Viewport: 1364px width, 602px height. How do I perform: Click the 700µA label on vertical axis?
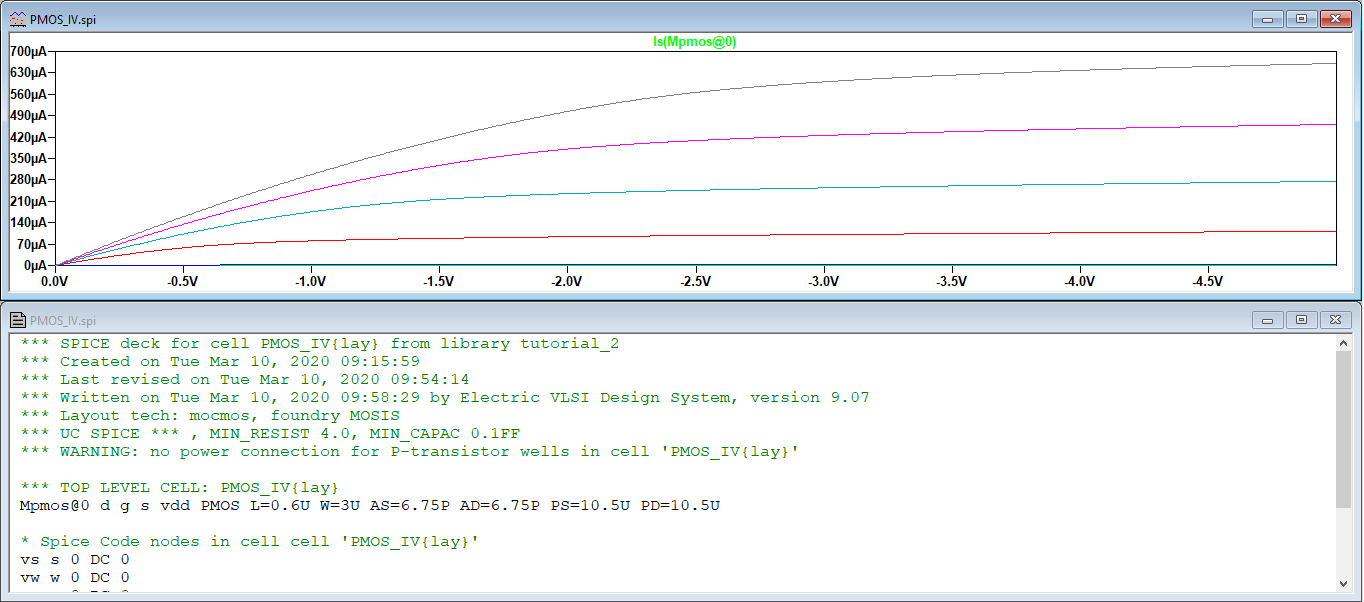point(29,51)
